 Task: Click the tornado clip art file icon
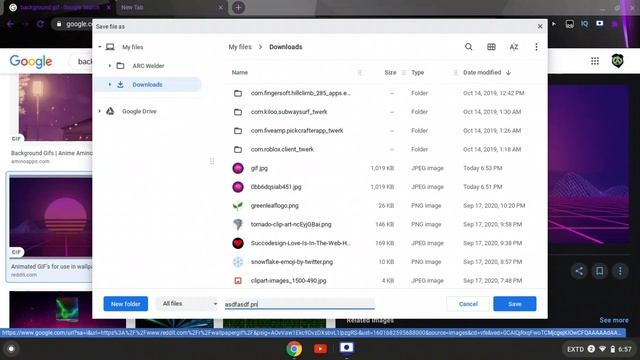pos(238,224)
